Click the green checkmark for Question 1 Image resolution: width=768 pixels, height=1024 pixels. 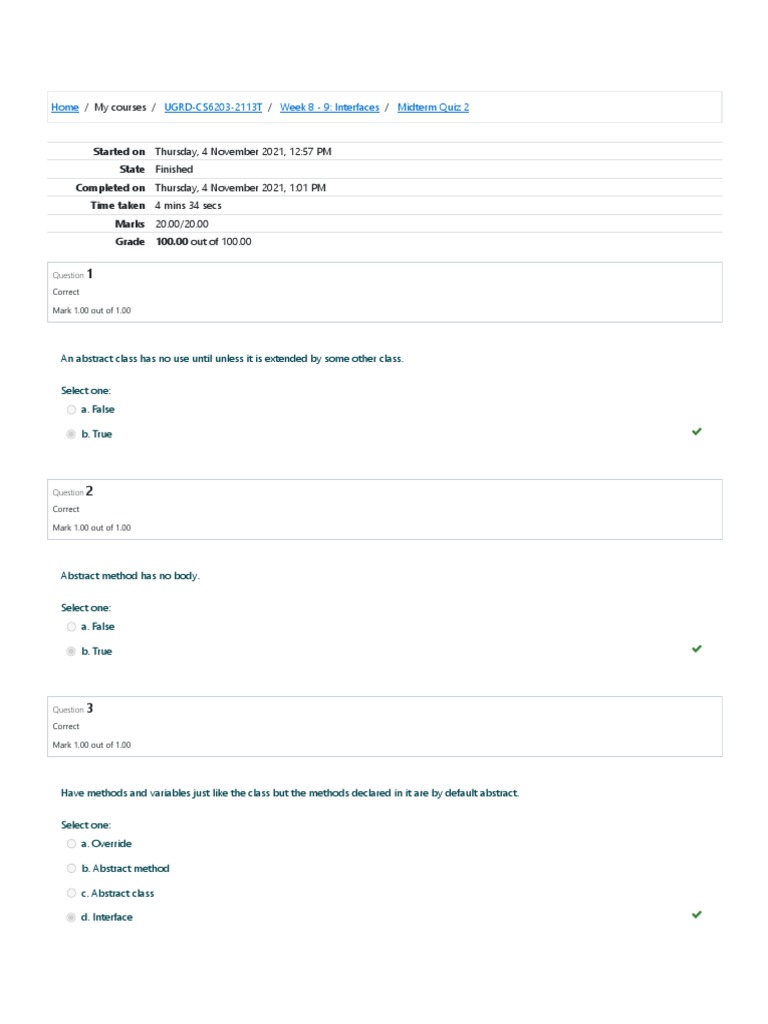(x=697, y=432)
